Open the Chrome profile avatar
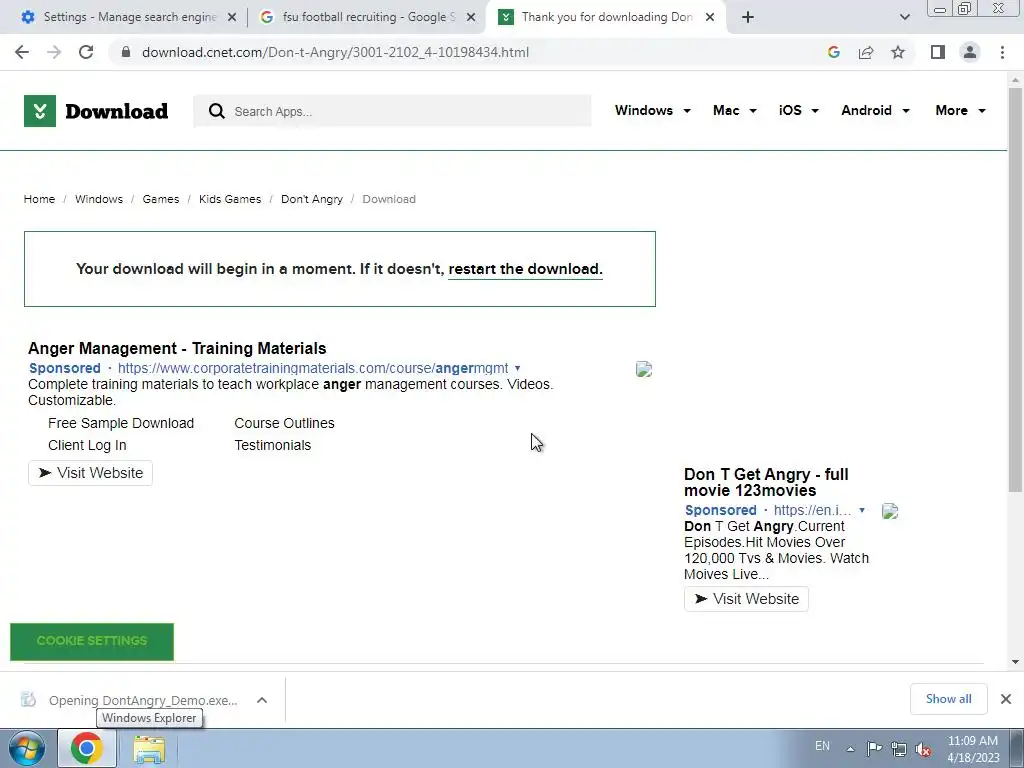The image size is (1024, 768). (970, 52)
